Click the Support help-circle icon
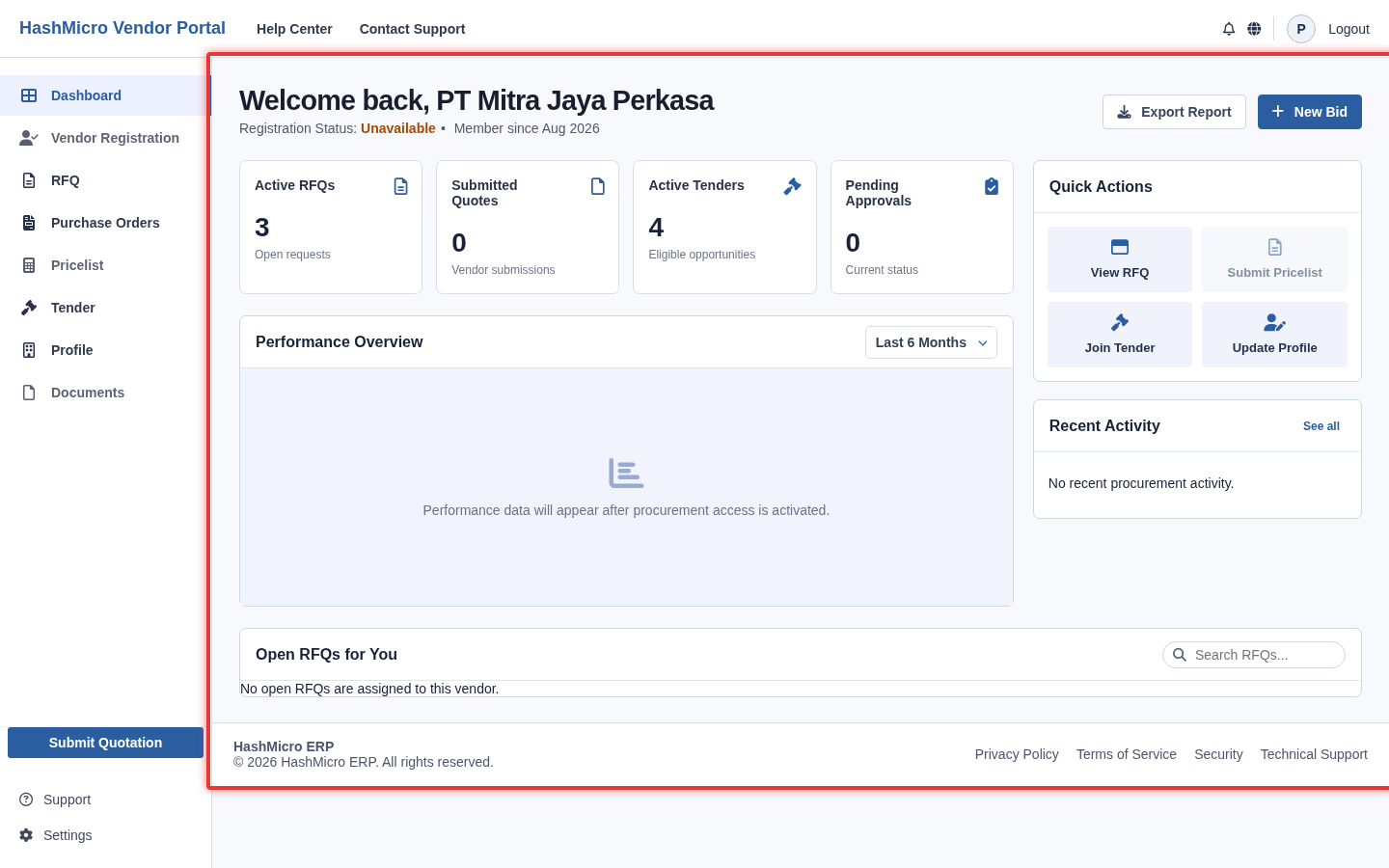The height and width of the screenshot is (868, 1389). (26, 800)
